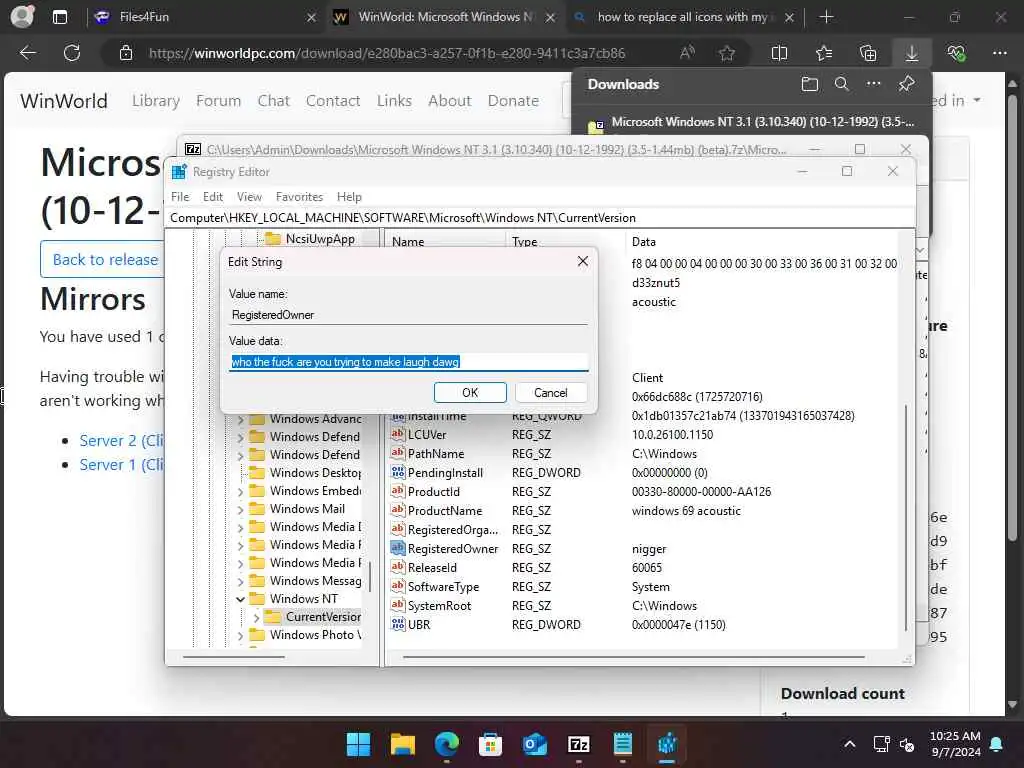Viewport: 1024px width, 768px height.
Task: Open Favorites list icon
Action: [x=824, y=53]
